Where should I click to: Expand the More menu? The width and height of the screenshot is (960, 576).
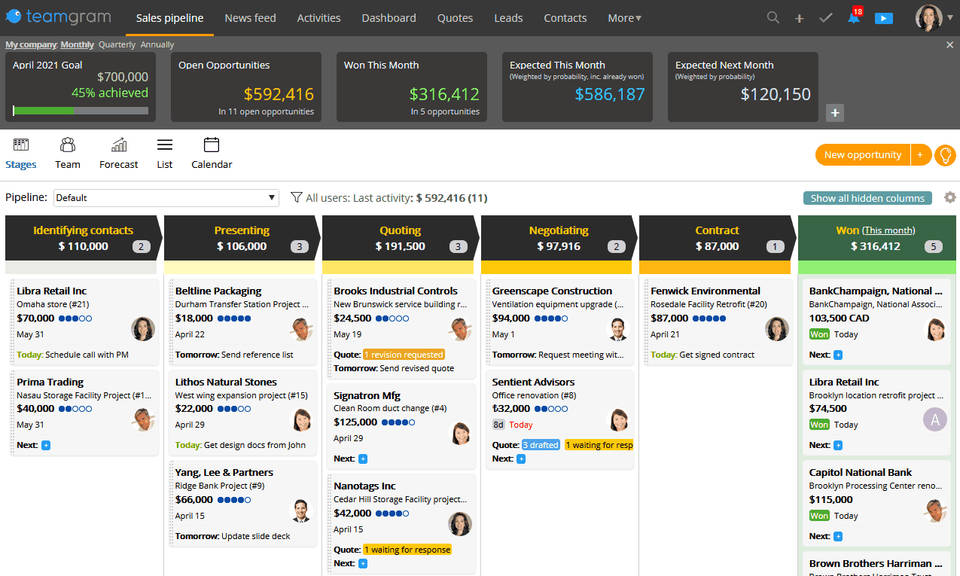tap(624, 18)
